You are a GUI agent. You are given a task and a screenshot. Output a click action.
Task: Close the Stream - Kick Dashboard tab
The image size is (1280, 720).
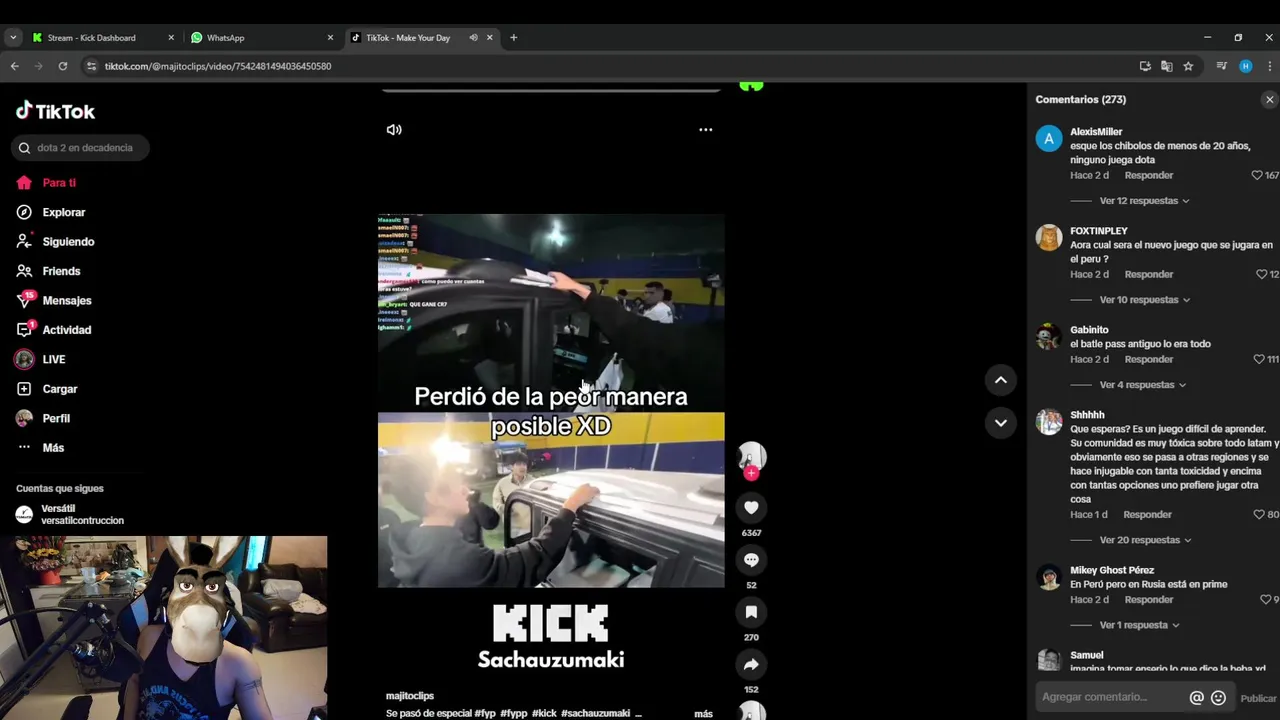[171, 38]
